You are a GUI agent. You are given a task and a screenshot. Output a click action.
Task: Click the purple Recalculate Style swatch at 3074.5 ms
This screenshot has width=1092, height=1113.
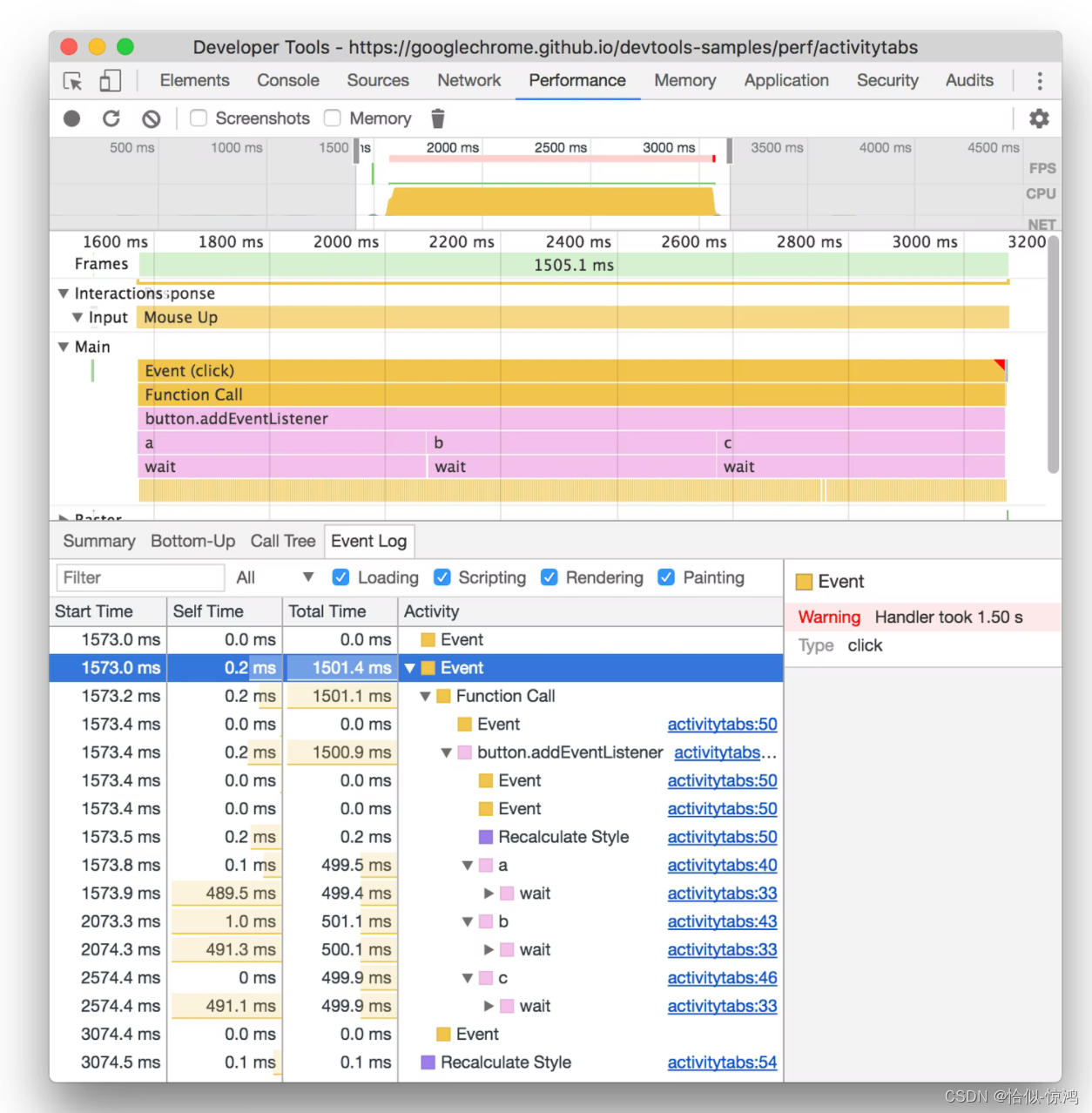point(428,1062)
